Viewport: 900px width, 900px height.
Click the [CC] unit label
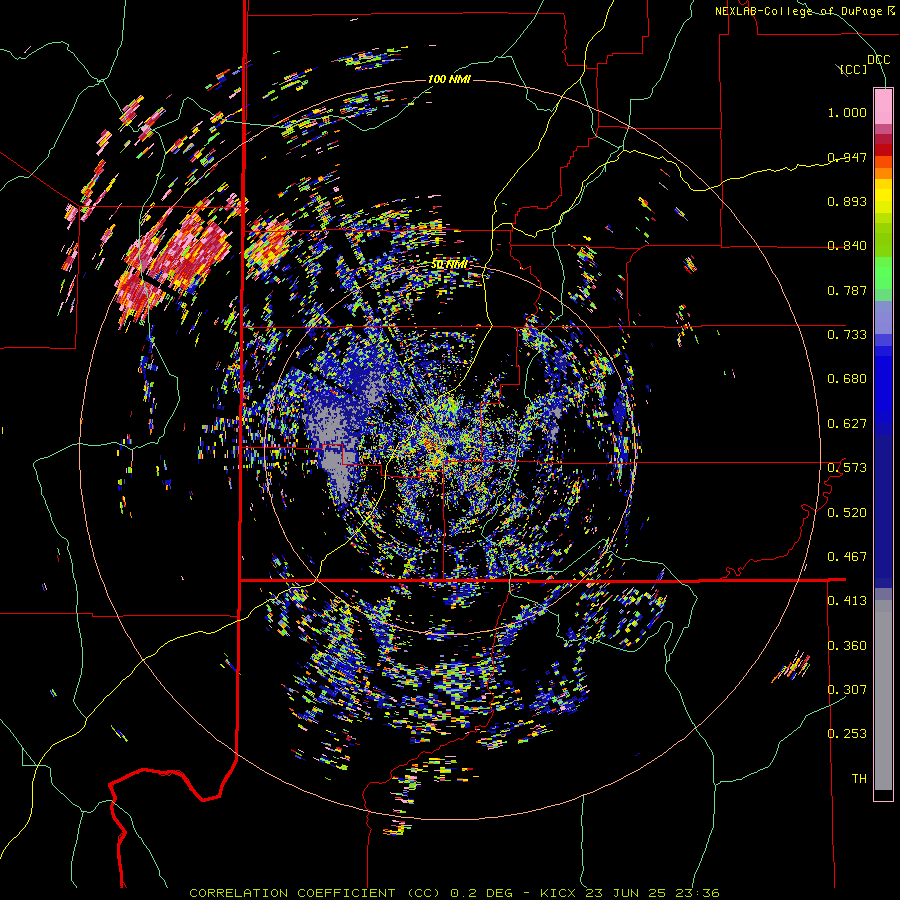click(x=854, y=69)
